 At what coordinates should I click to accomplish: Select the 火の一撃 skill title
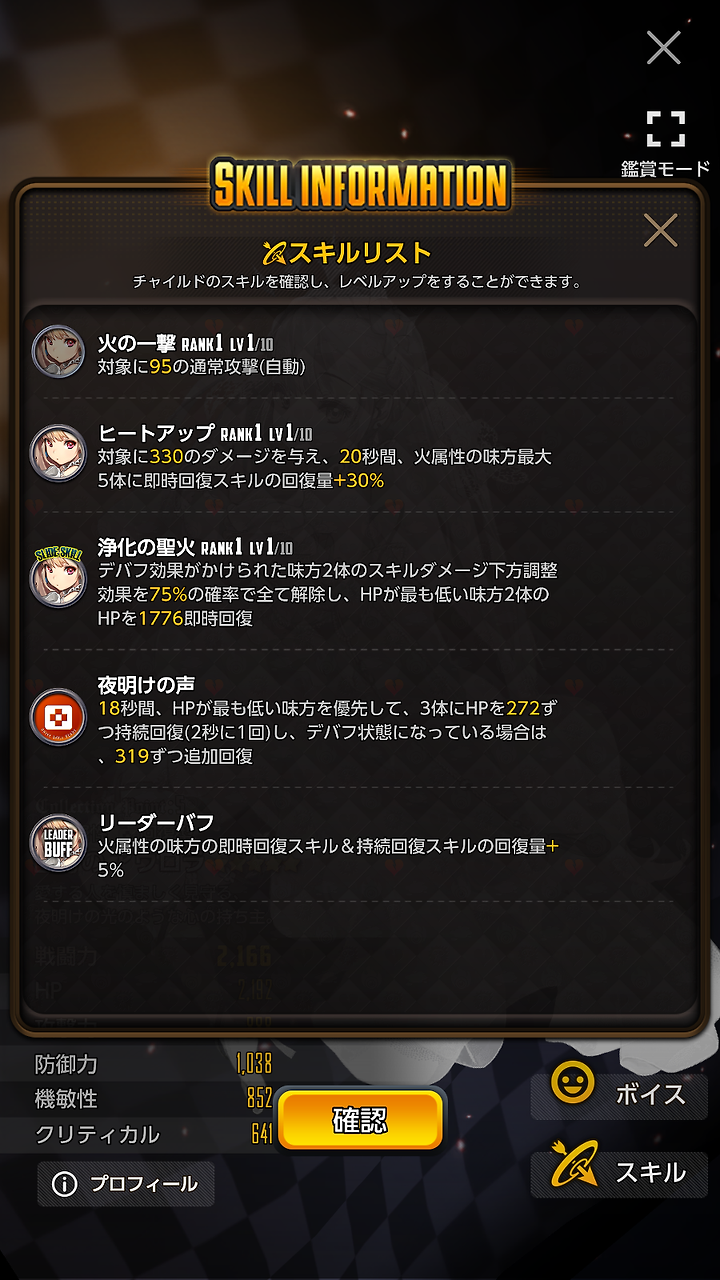pos(136,344)
